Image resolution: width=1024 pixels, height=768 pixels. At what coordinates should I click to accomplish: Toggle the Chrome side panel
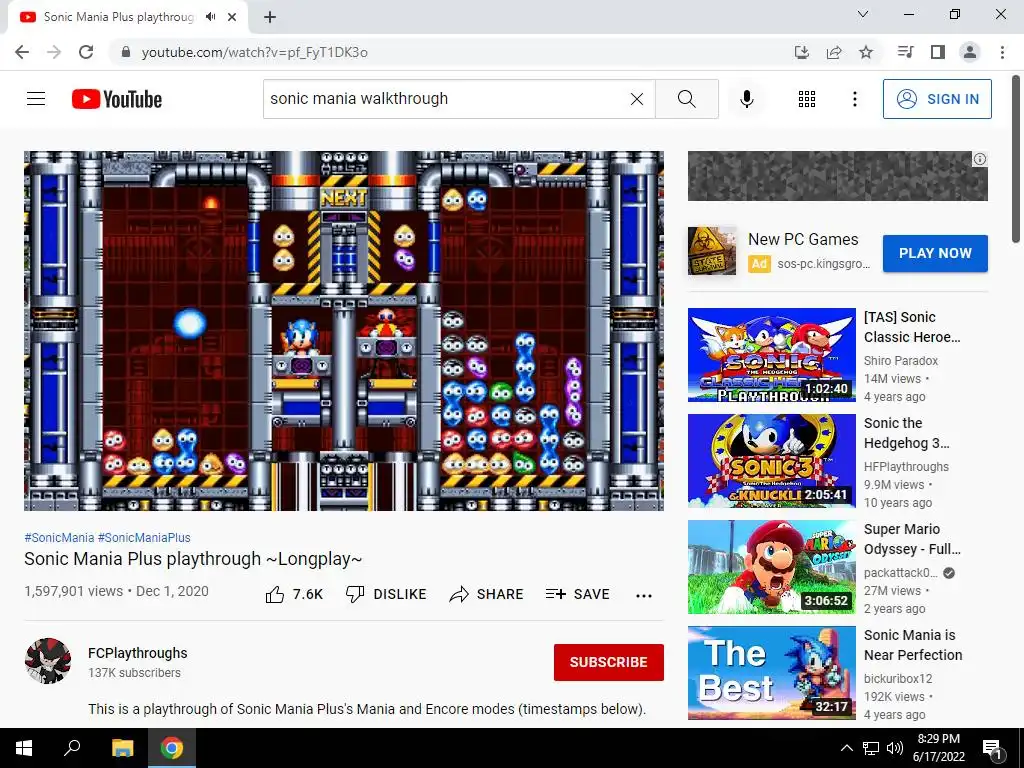(x=938, y=52)
